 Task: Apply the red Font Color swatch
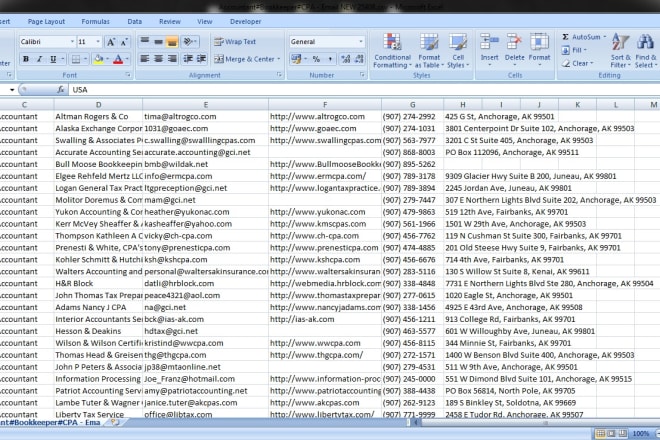point(118,59)
